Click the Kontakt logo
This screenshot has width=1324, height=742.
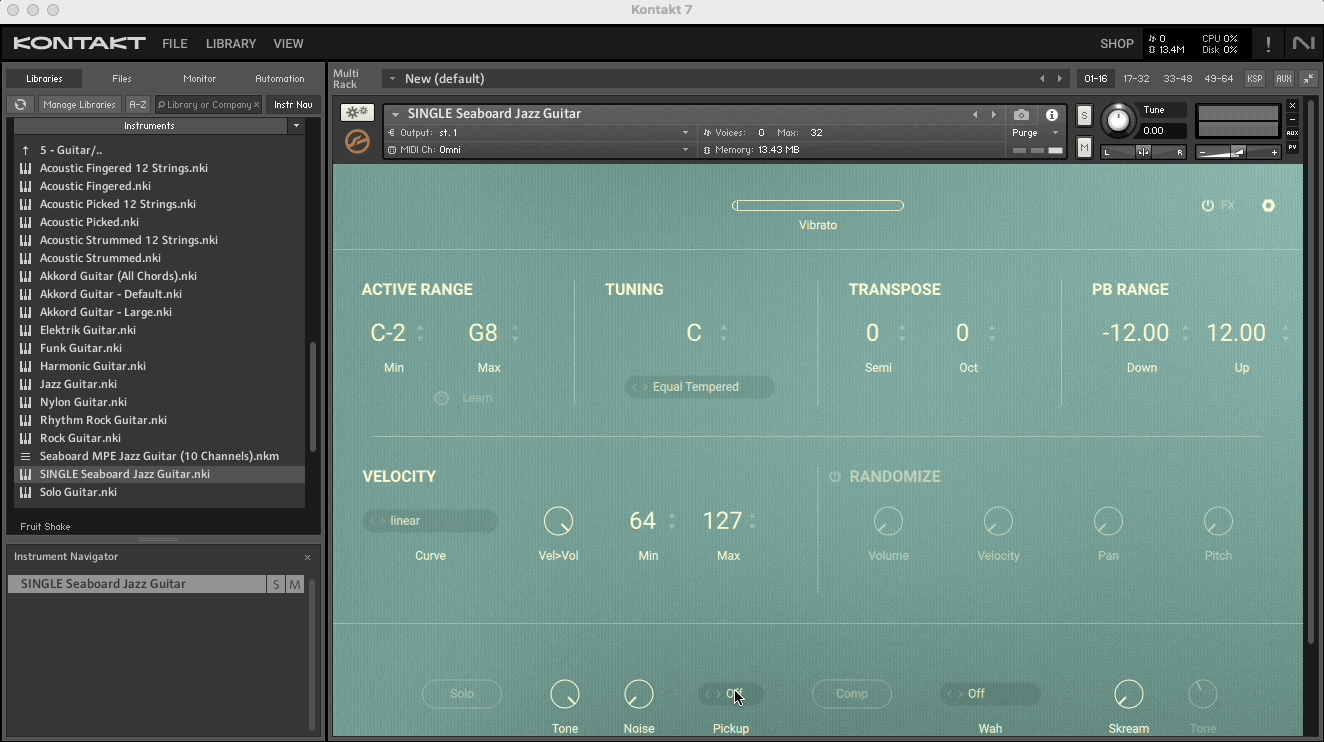[79, 43]
